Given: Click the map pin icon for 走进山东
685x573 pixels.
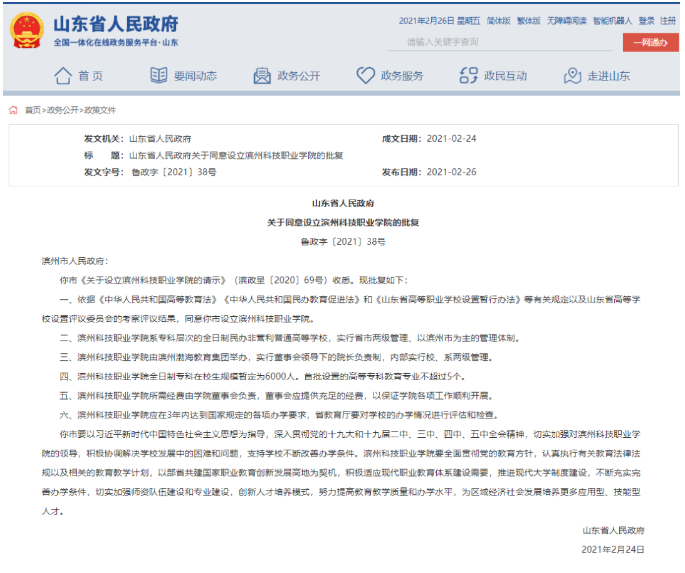Looking at the screenshot, I should click(x=572, y=76).
